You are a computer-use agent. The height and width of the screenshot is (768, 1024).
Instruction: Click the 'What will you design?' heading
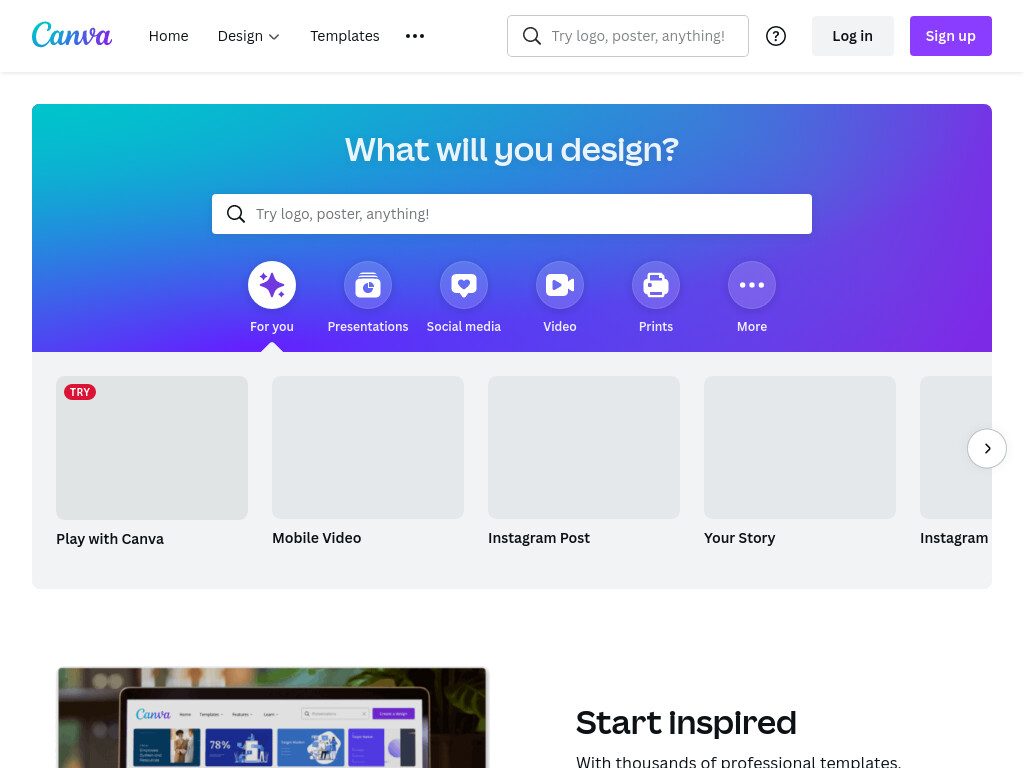click(x=512, y=150)
